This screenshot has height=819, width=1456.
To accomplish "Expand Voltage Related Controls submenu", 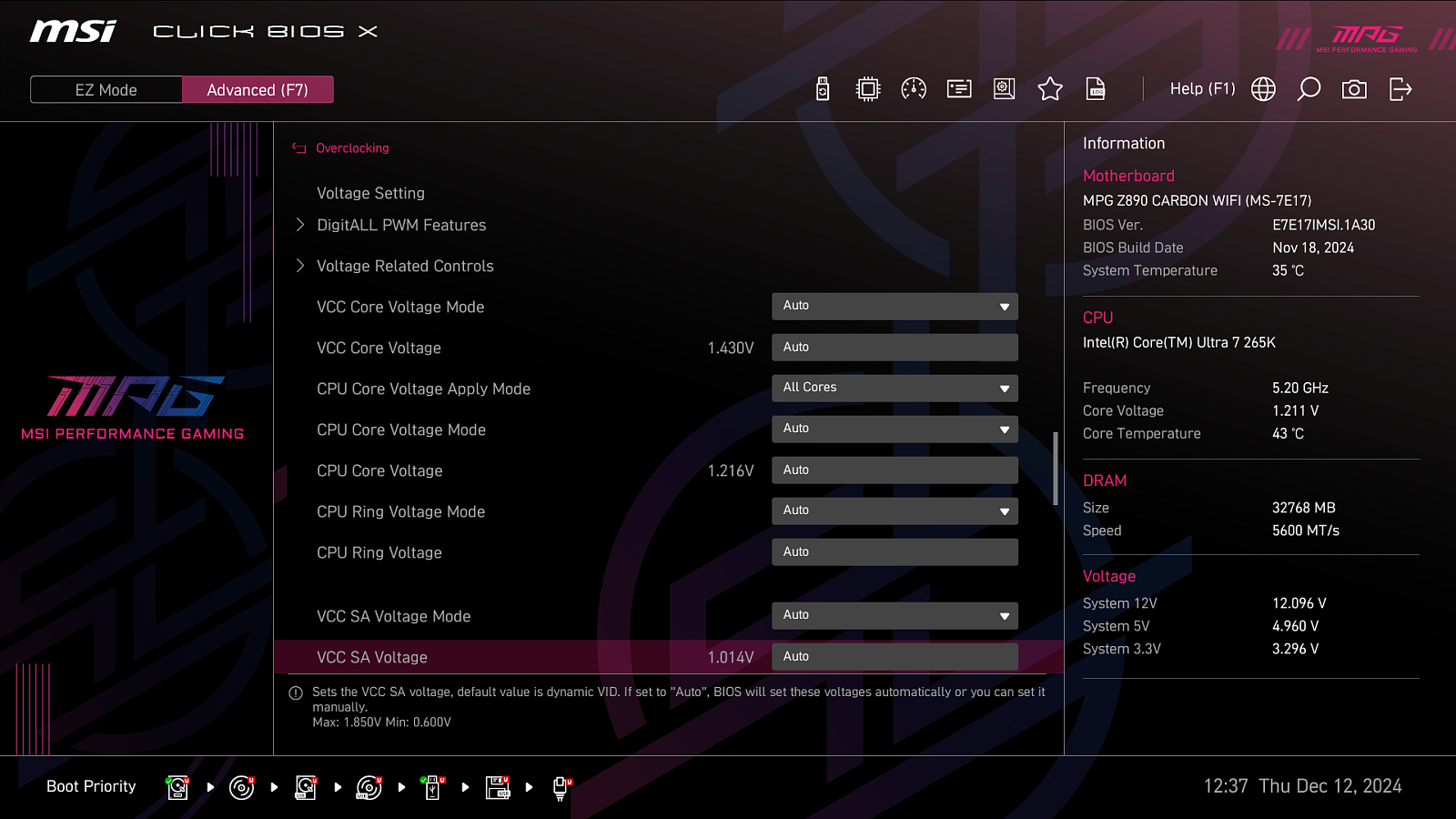I will pos(405,266).
